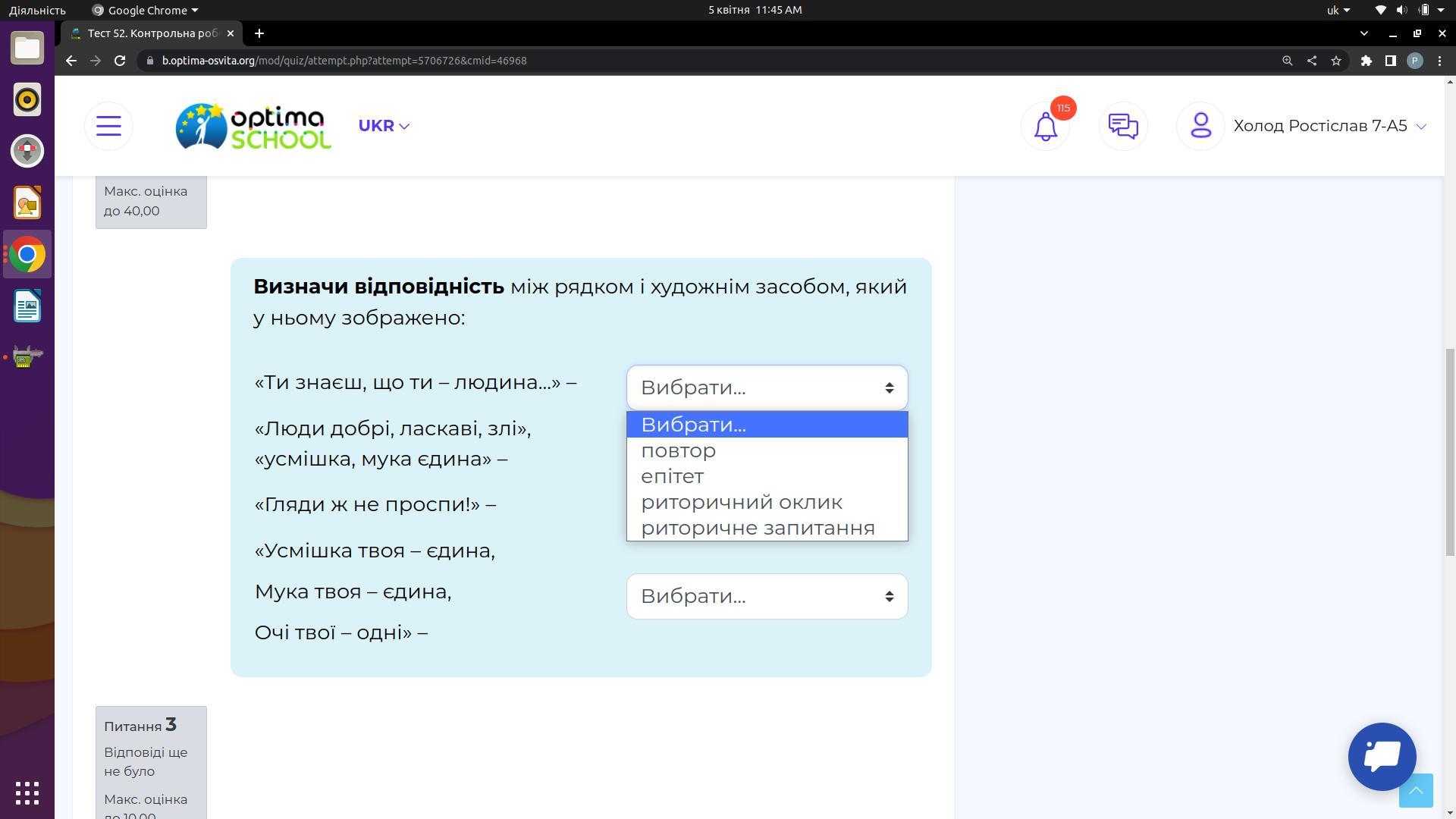Choose риторичний оклик from the list
The width and height of the screenshot is (1456, 819).
coord(741,502)
